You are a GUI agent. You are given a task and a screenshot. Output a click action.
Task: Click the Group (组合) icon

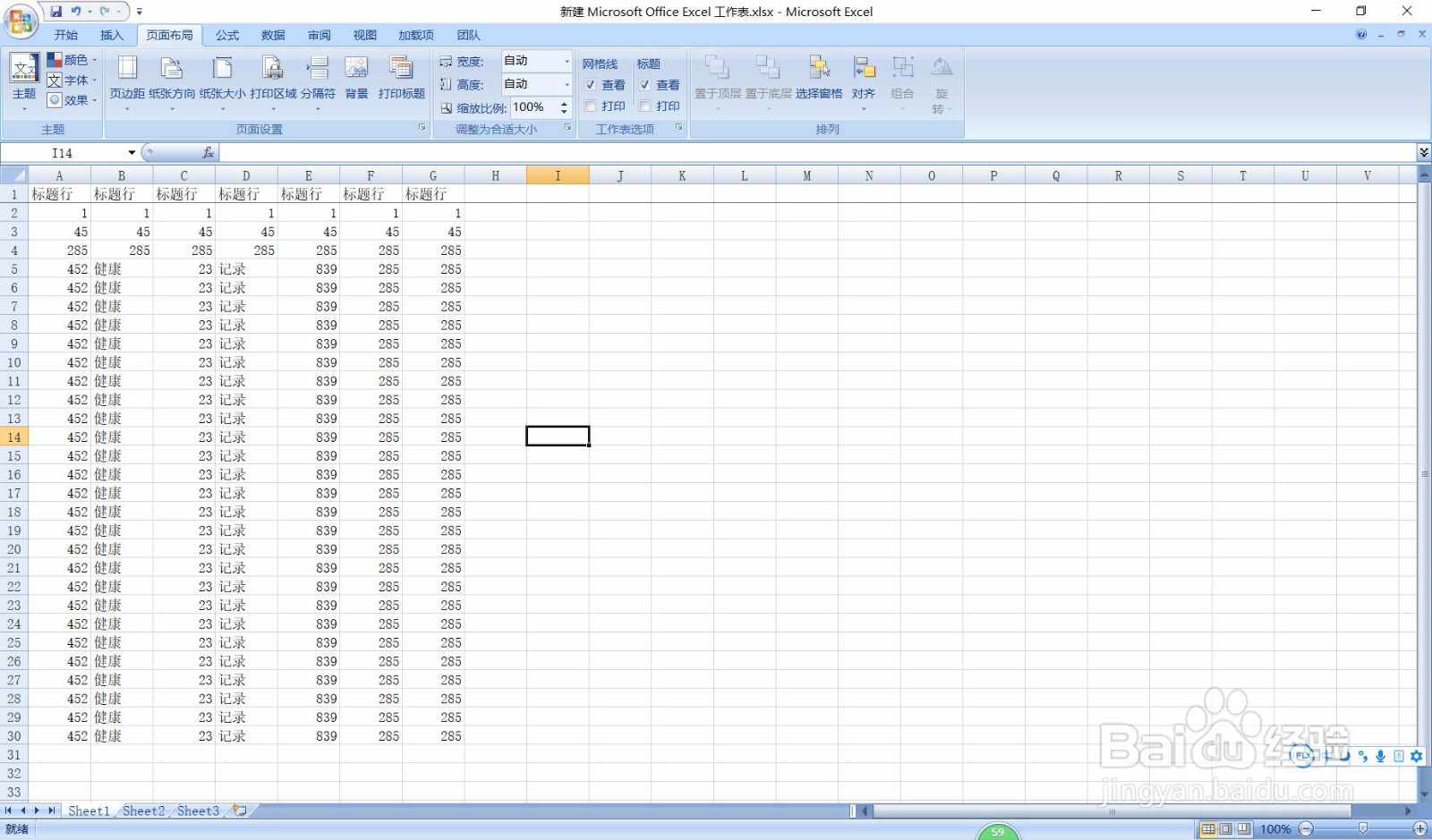[x=903, y=67]
